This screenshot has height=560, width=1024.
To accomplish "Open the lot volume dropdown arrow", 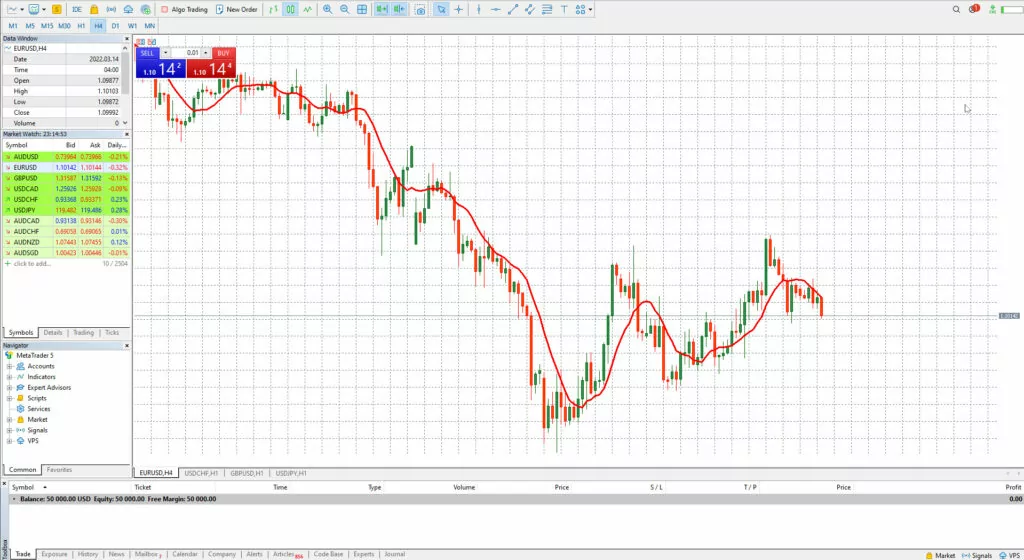I will pyautogui.click(x=166, y=52).
